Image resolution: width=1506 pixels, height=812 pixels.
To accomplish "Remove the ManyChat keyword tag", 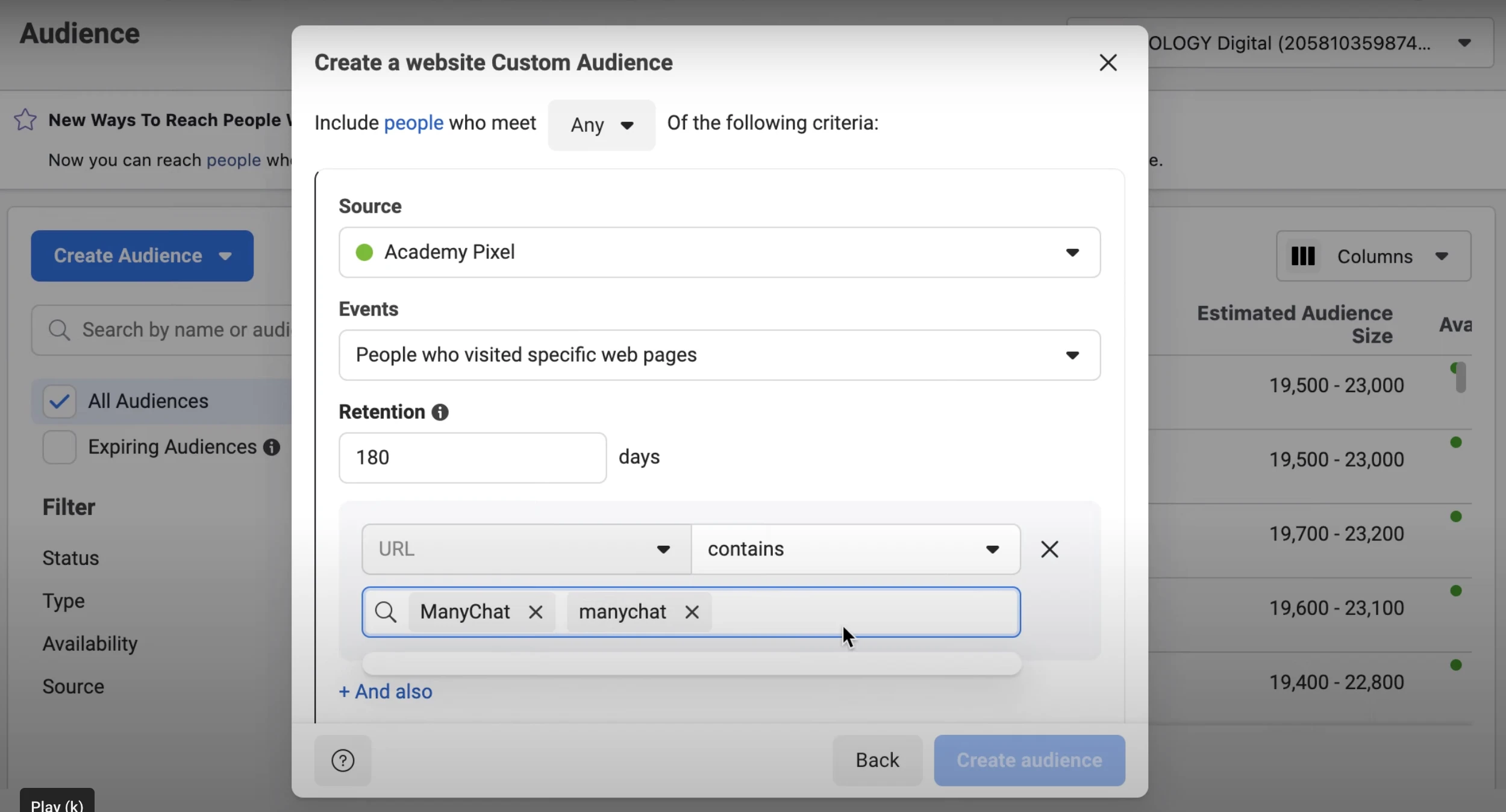I will [x=536, y=612].
